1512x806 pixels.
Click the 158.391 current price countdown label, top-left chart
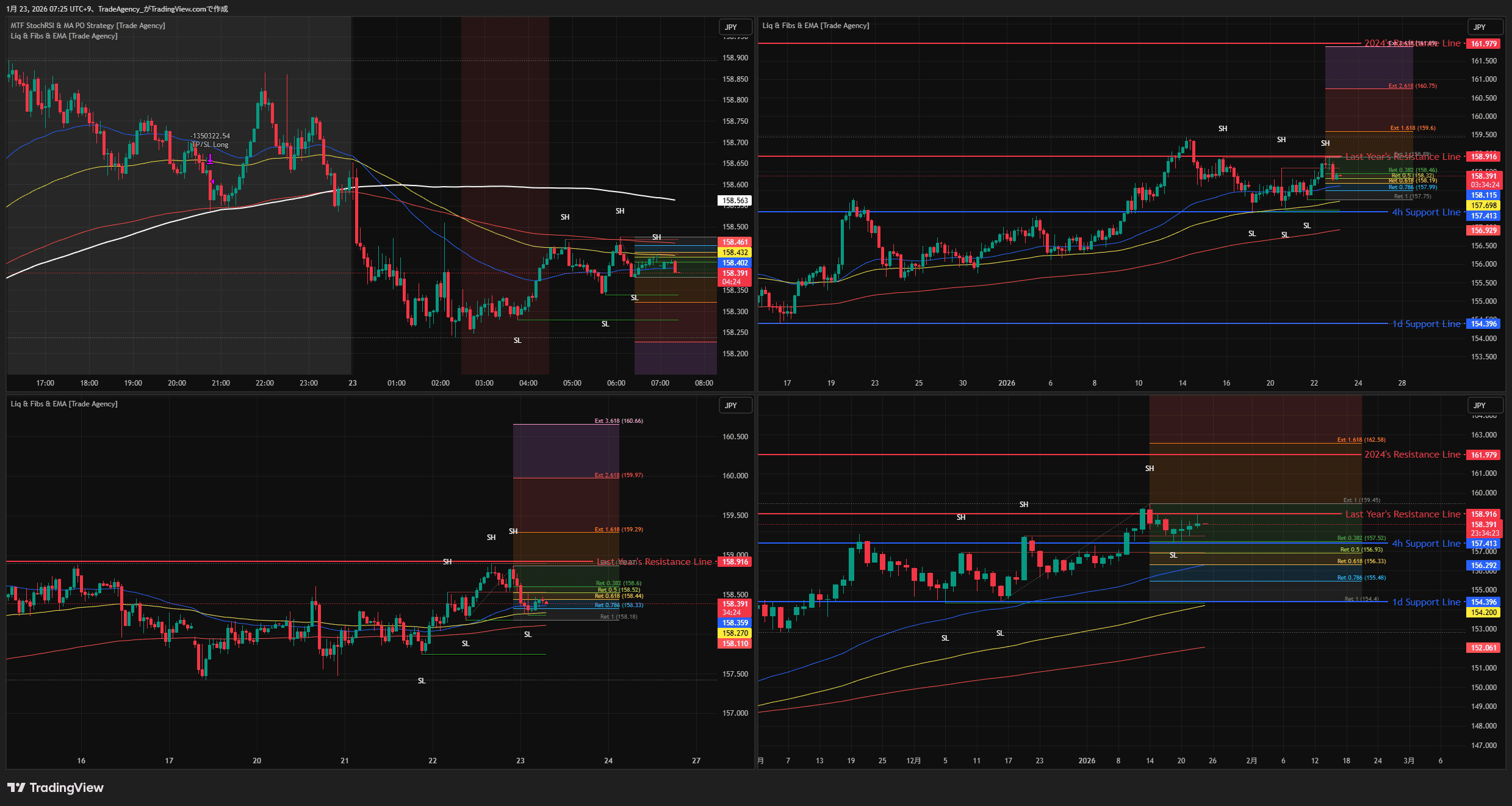(735, 277)
